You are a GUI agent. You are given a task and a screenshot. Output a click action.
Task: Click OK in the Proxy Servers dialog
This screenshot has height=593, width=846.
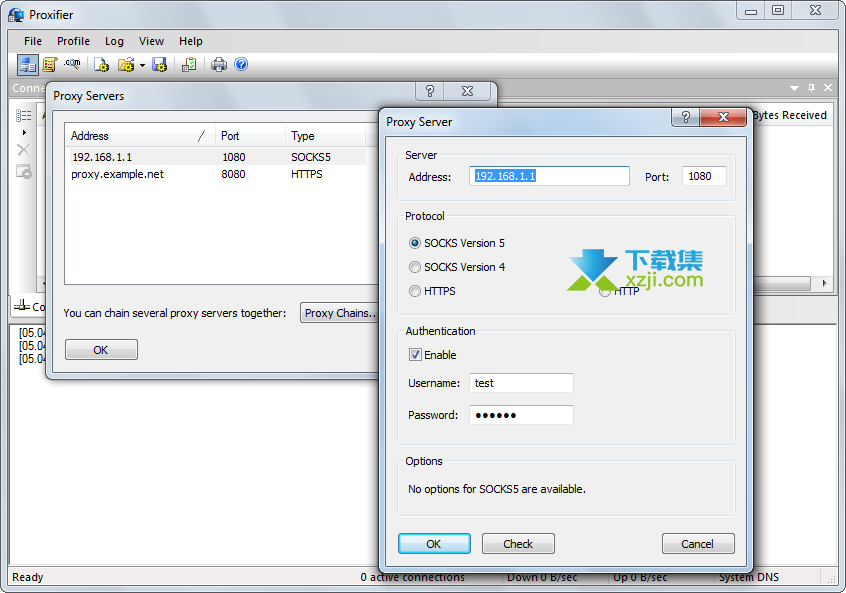(101, 350)
